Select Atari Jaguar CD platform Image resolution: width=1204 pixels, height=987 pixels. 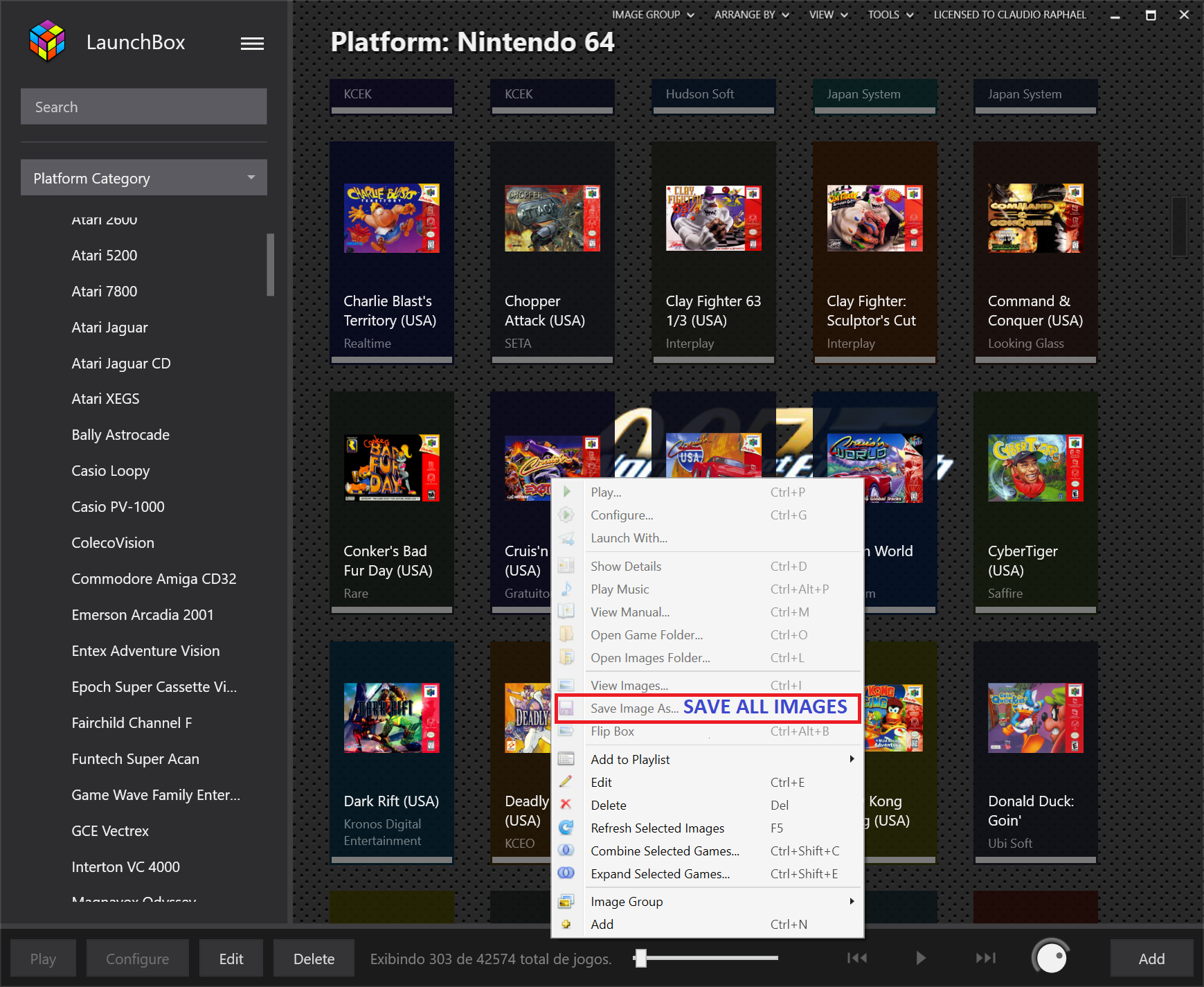coord(121,363)
